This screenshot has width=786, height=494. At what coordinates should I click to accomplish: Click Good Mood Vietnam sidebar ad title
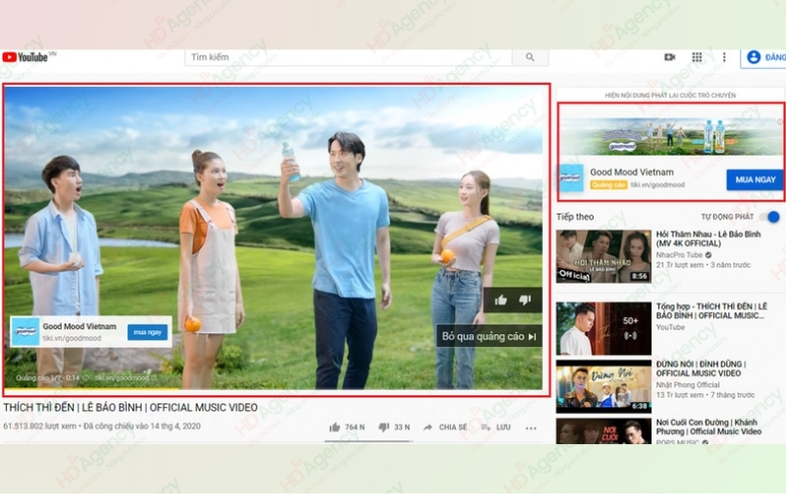[632, 172]
